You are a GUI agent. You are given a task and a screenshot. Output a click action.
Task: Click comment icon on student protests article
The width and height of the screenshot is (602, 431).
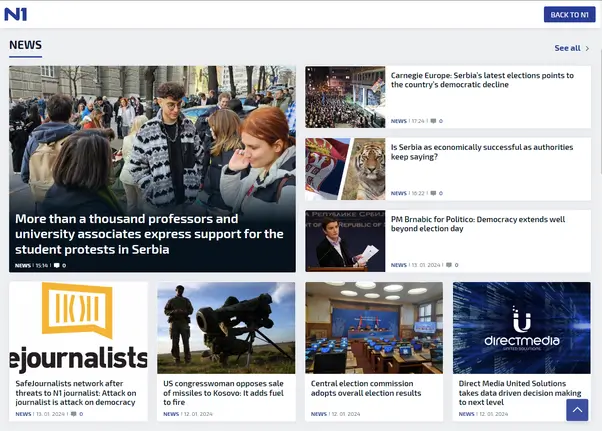point(57,265)
